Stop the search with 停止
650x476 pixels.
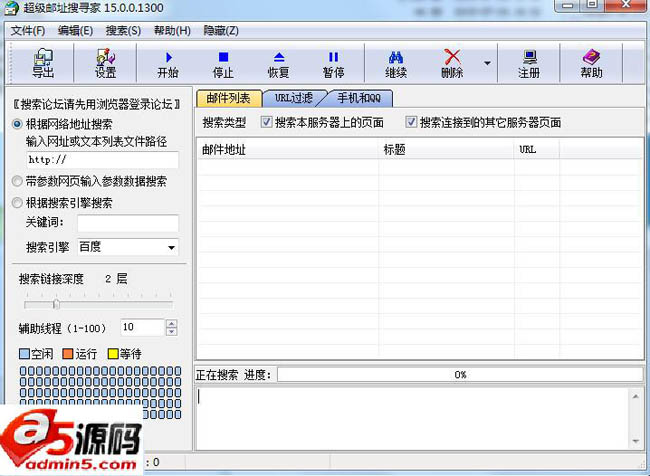click(x=223, y=64)
